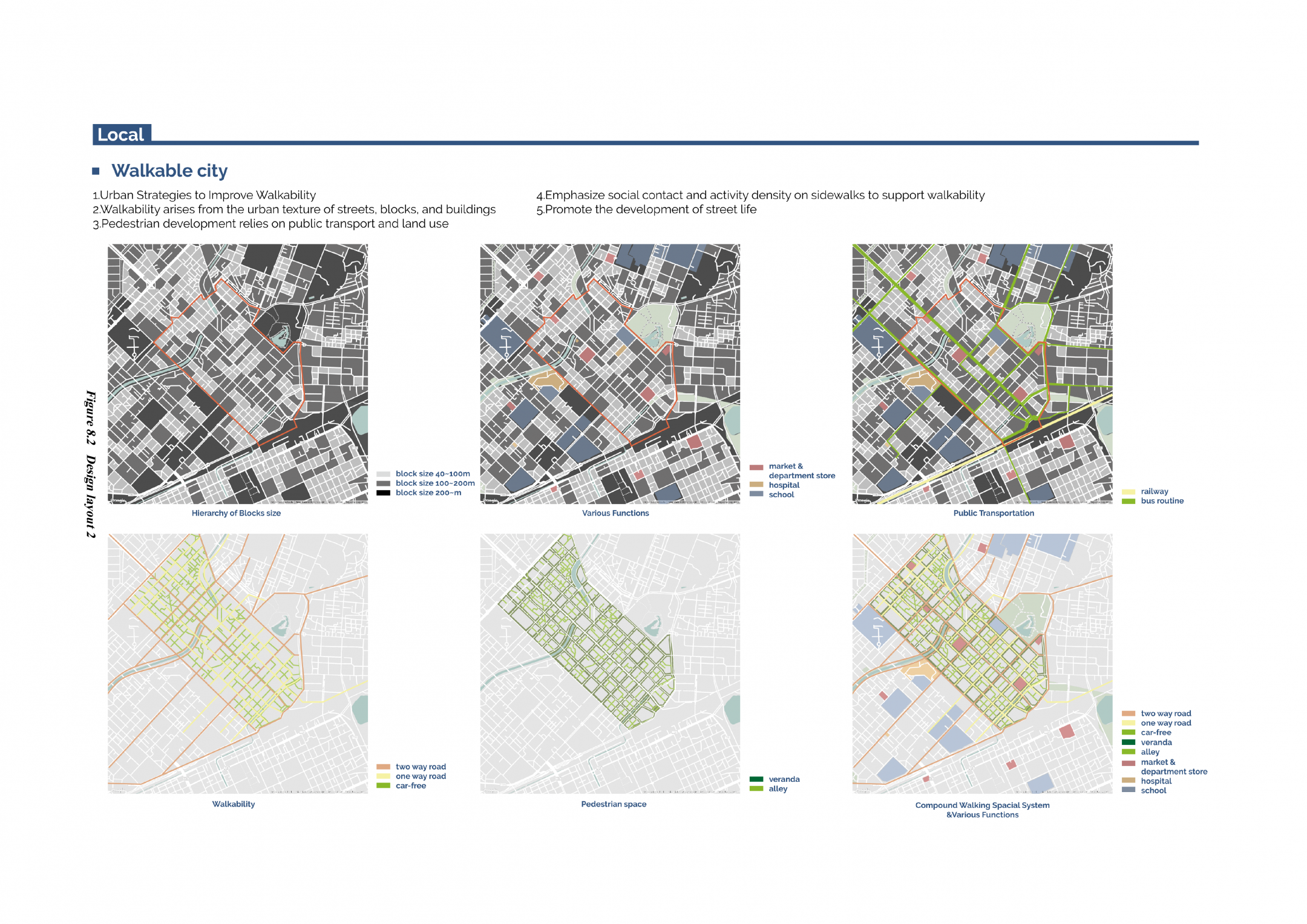Click the 'Walkable city' heading
The width and height of the screenshot is (1307, 924).
point(169,171)
